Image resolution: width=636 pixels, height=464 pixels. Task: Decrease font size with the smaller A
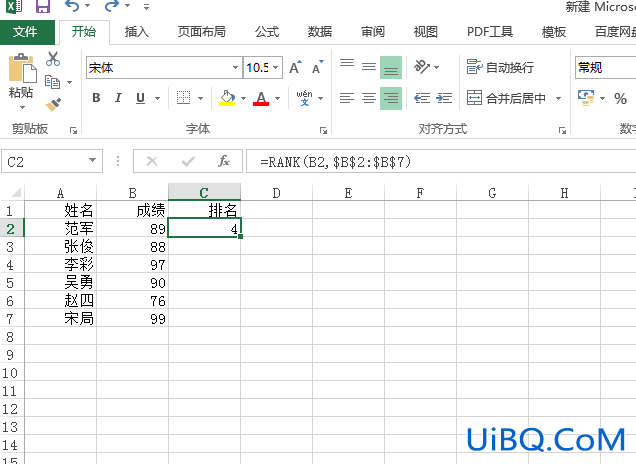click(x=318, y=67)
